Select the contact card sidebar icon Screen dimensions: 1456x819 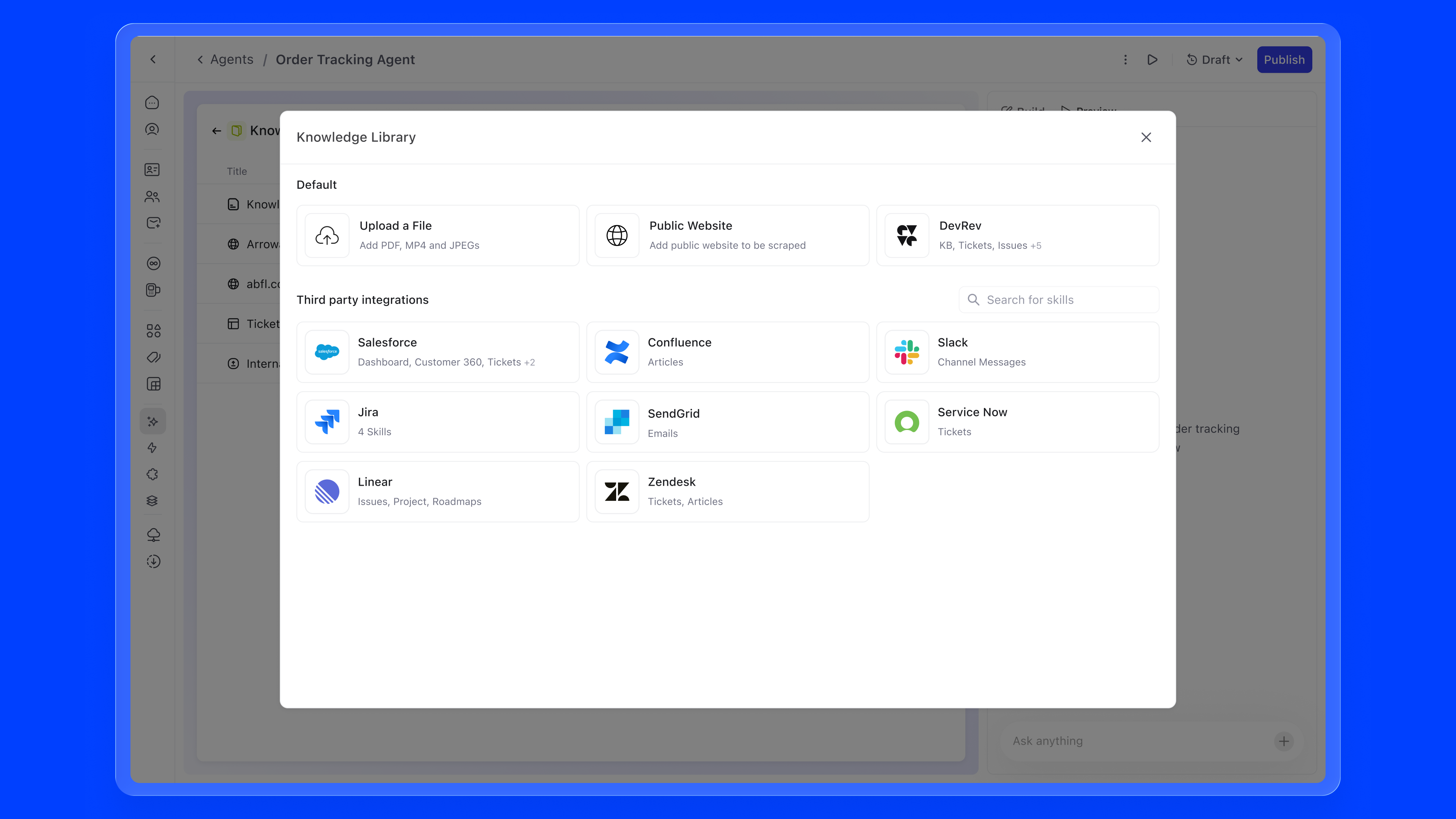coord(152,169)
